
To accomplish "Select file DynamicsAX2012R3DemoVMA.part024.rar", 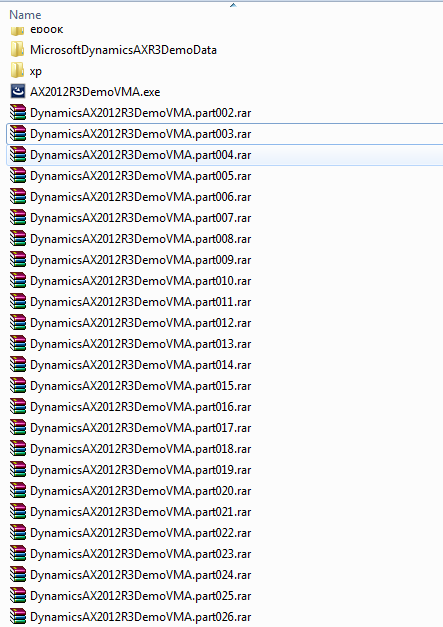I will (x=140, y=575).
